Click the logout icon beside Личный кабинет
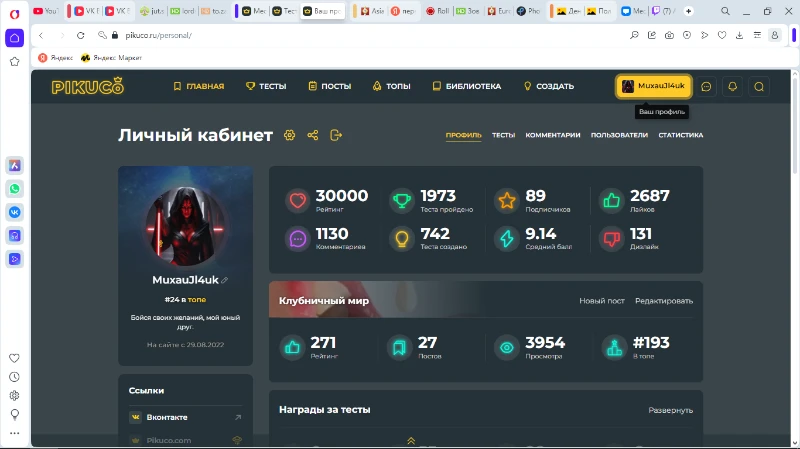Viewport: 800px width, 449px height. click(x=336, y=135)
